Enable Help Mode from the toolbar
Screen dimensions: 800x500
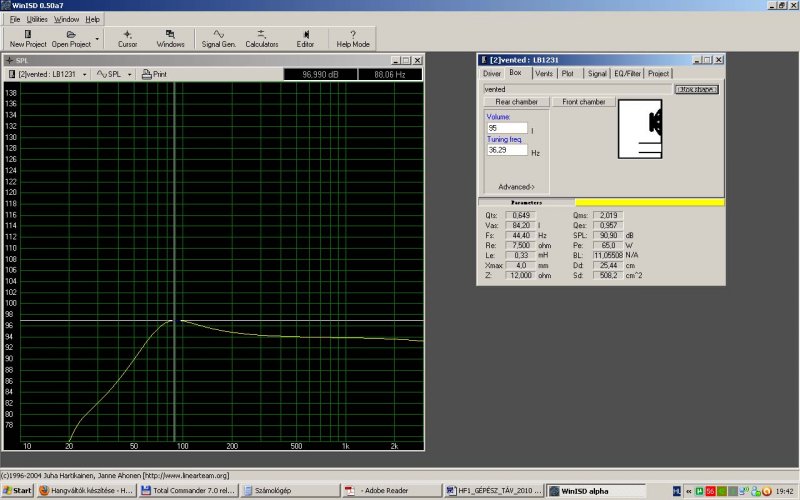coord(352,38)
